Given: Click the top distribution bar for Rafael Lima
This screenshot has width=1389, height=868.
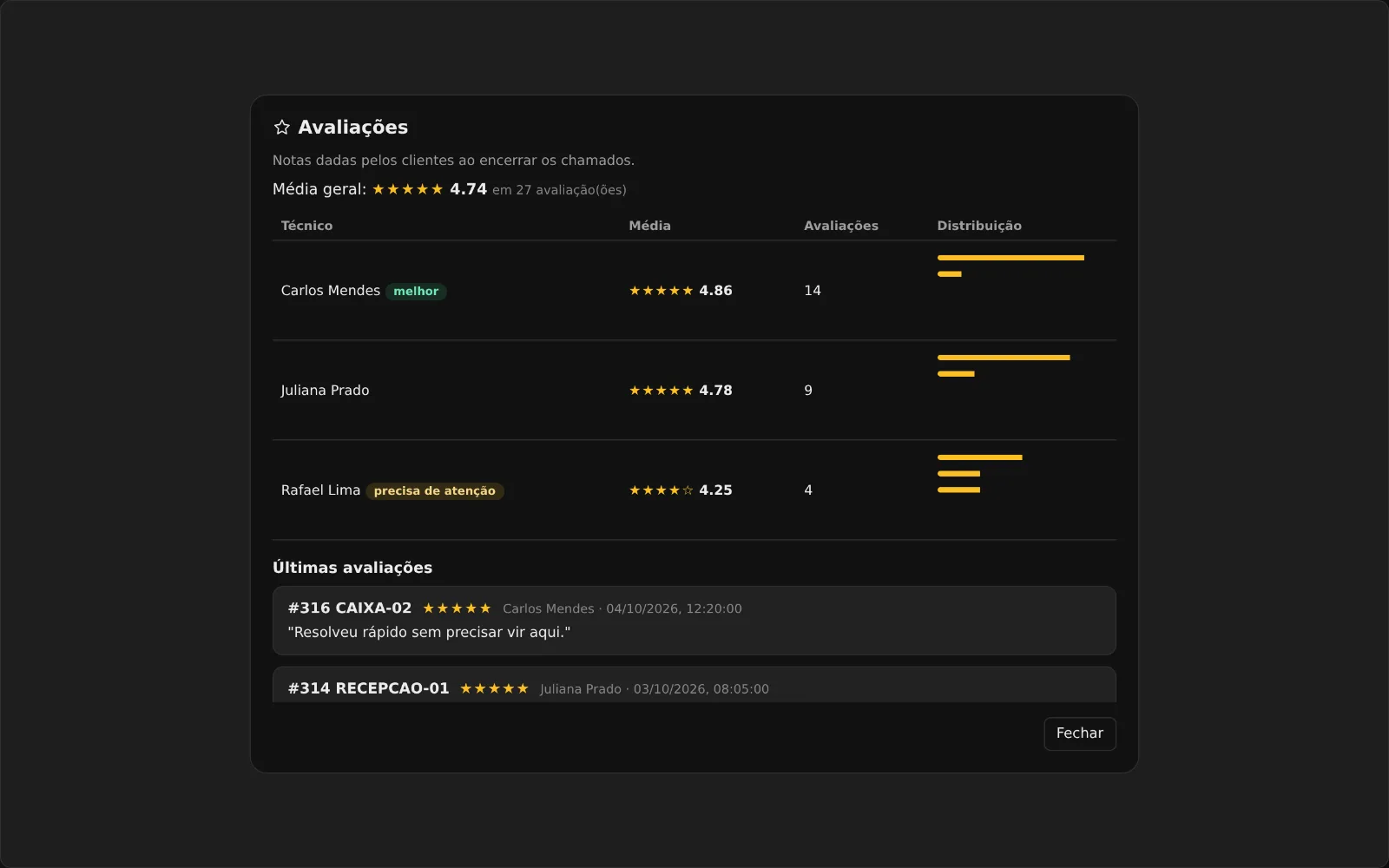Looking at the screenshot, I should [980, 457].
